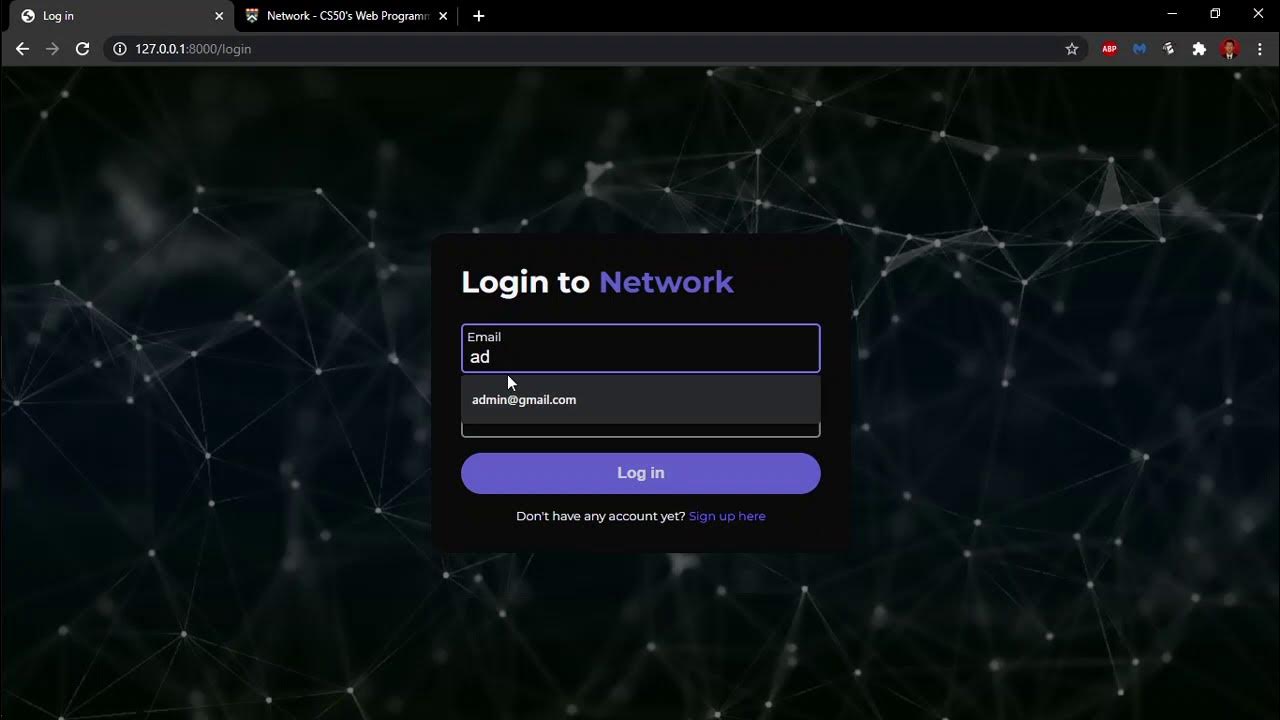Bookmark this page with the star icon
The width and height of the screenshot is (1280, 720).
point(1072,49)
